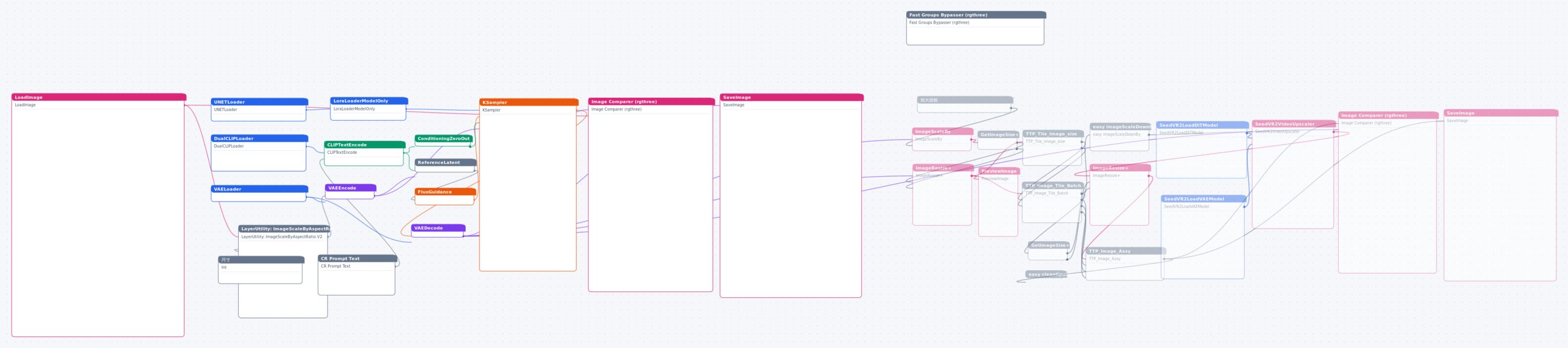Click the LoraLoaderModelOnly node title
Viewport: 1568px width, 348px height.
click(369, 101)
